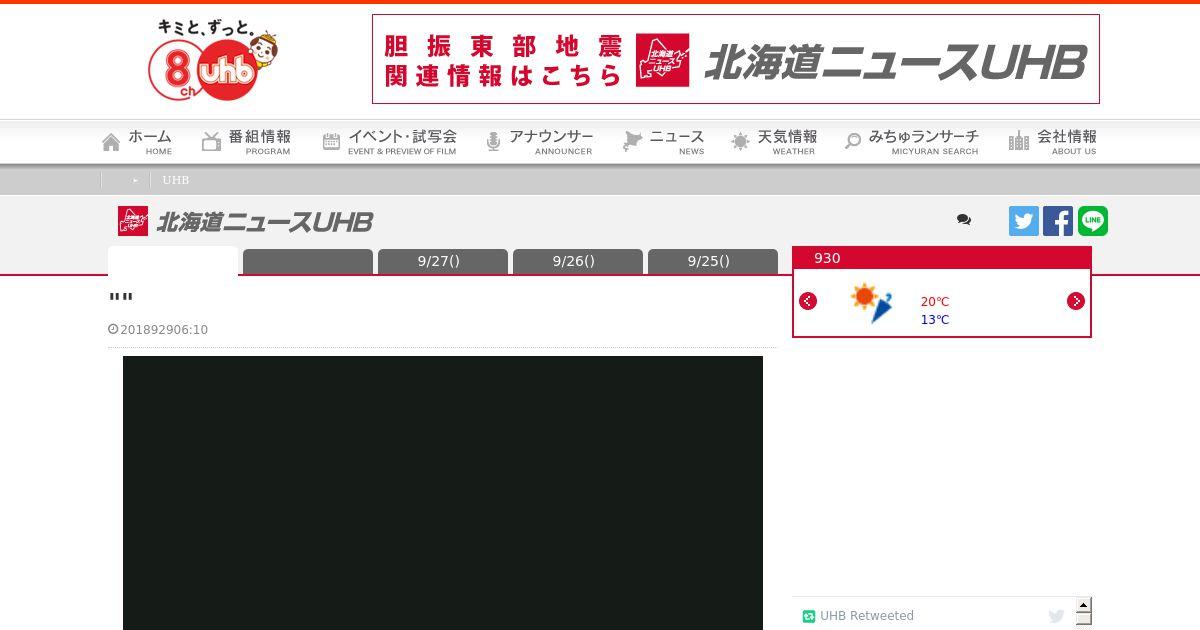Open 会社情報 ABOUT US menu

[x=1052, y=142]
